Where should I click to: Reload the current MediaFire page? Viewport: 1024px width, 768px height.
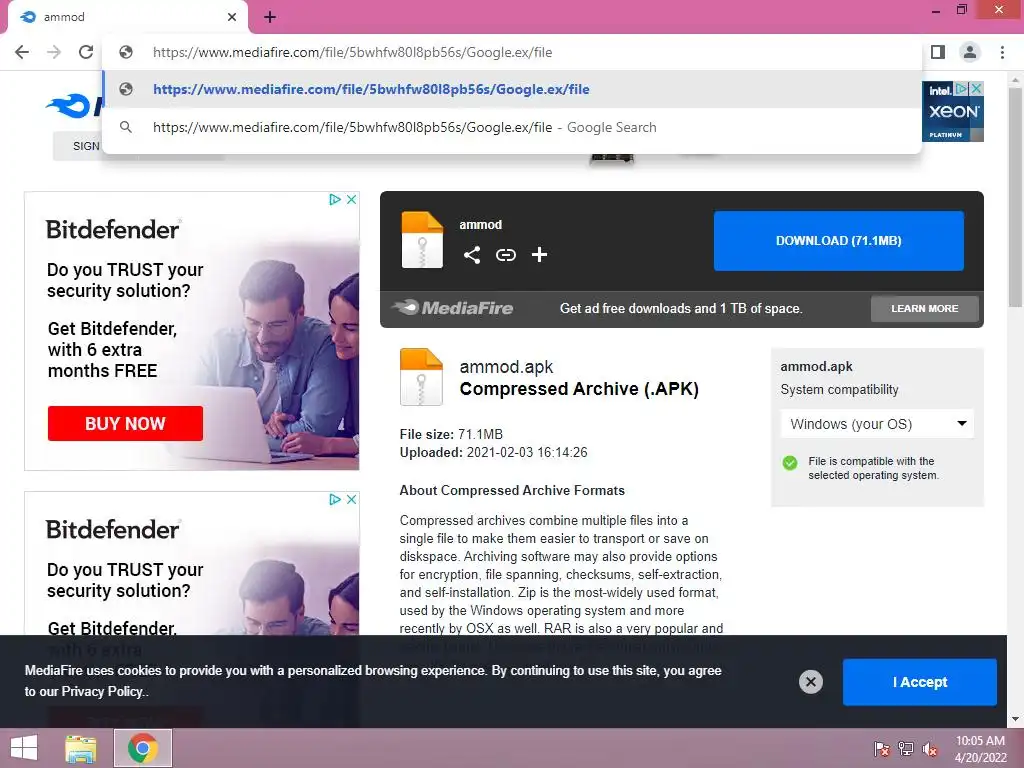click(x=86, y=52)
